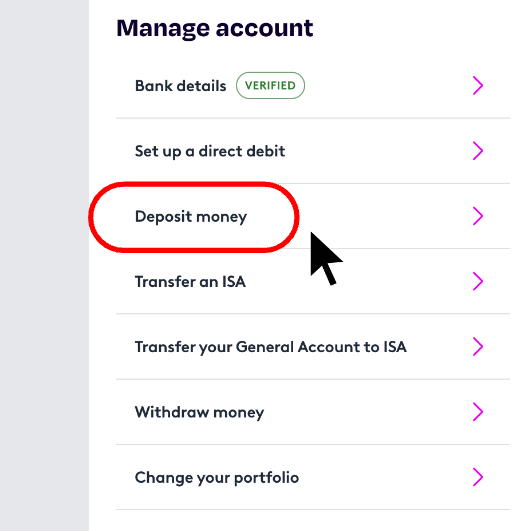513x531 pixels.
Task: Expand Transfer your General Account to ISA chevron
Action: tap(477, 346)
